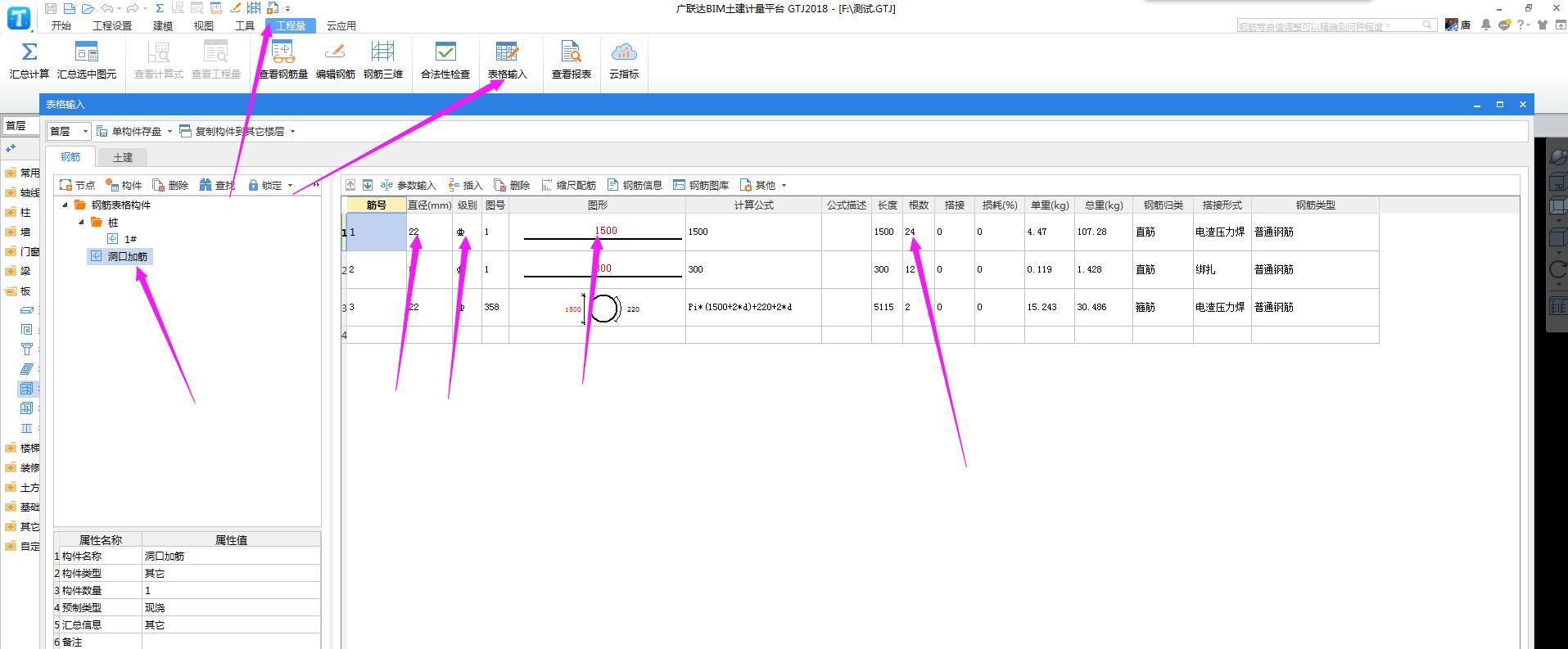The width and height of the screenshot is (1568, 649).
Task: Click the rebar search help input field
Action: pyautogui.click(x=1331, y=26)
